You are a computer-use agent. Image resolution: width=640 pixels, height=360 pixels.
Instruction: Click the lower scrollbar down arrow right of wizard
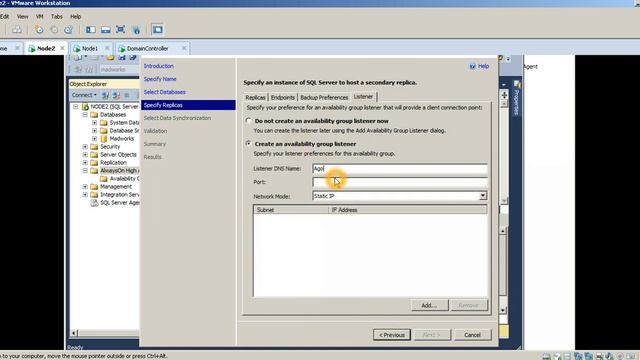(503, 310)
